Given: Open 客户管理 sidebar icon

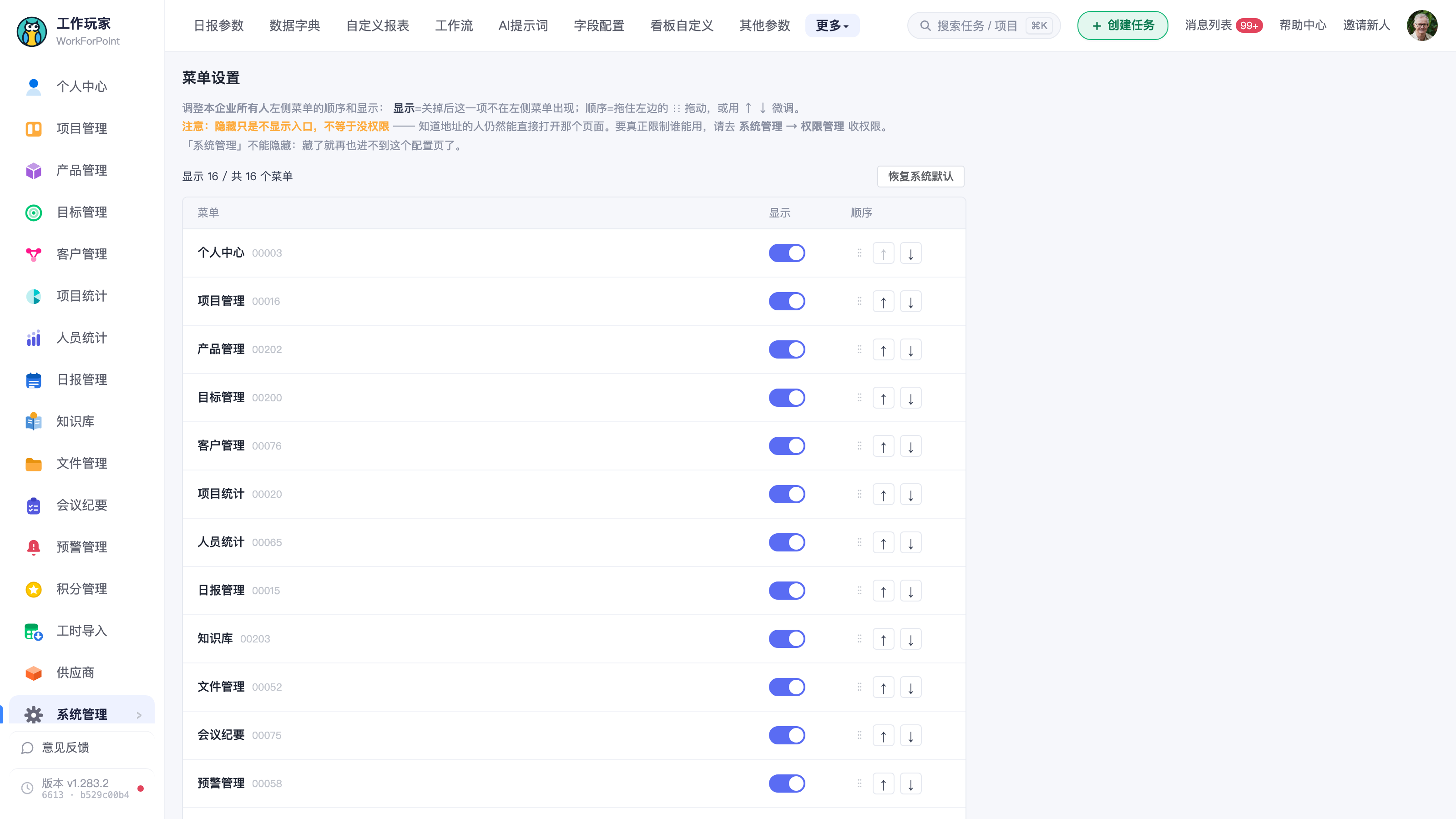Looking at the screenshot, I should point(33,254).
